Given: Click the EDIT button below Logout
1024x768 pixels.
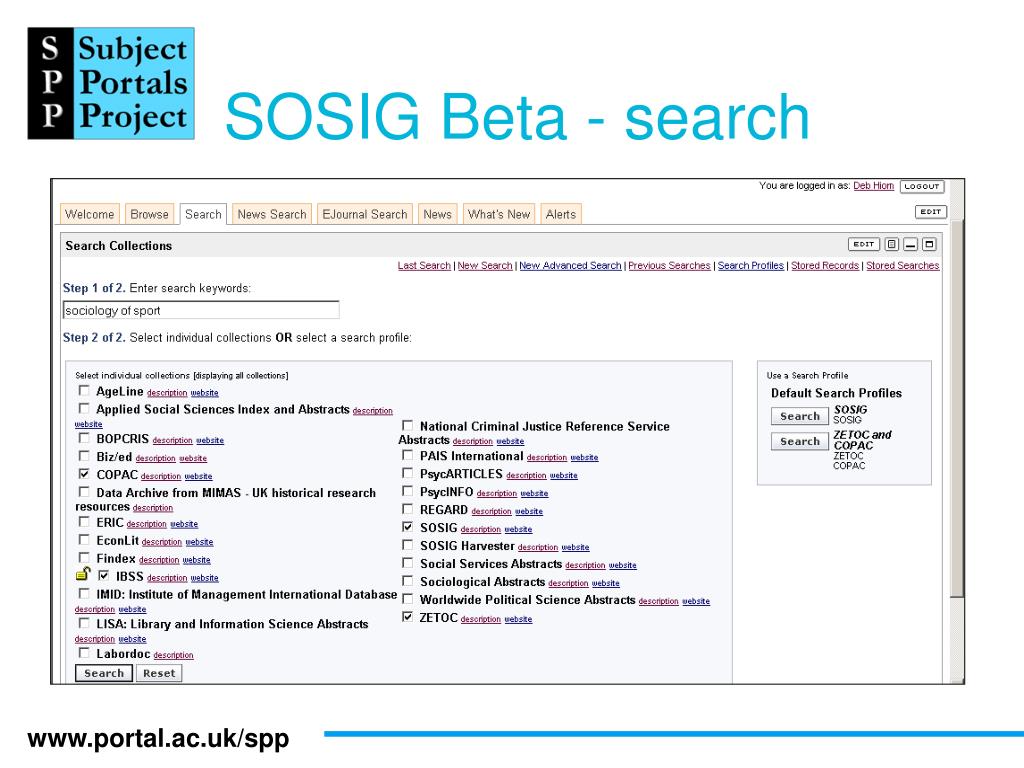Looking at the screenshot, I should 930,212.
